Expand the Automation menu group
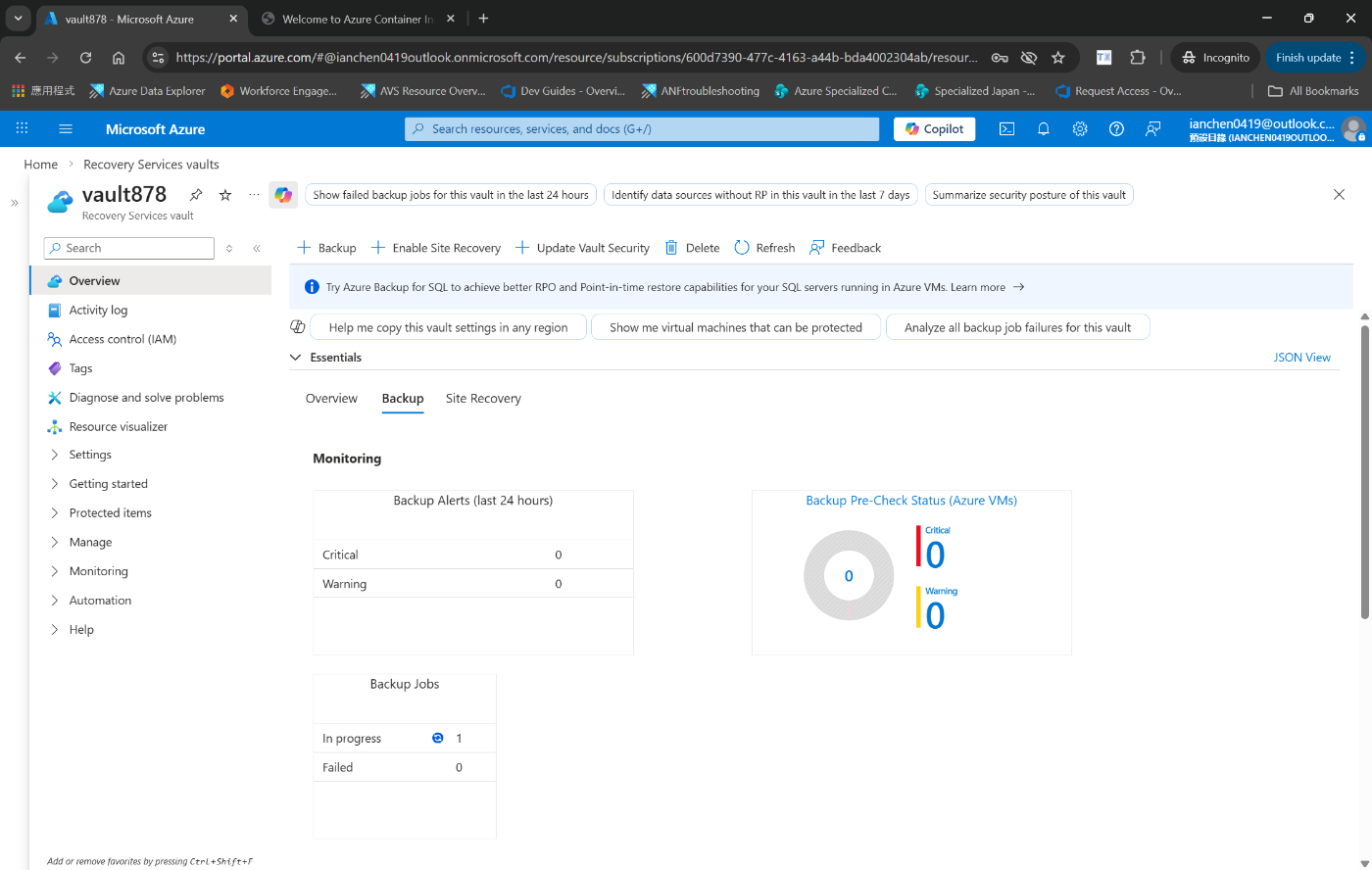Viewport: 1372px width, 870px height. (55, 601)
